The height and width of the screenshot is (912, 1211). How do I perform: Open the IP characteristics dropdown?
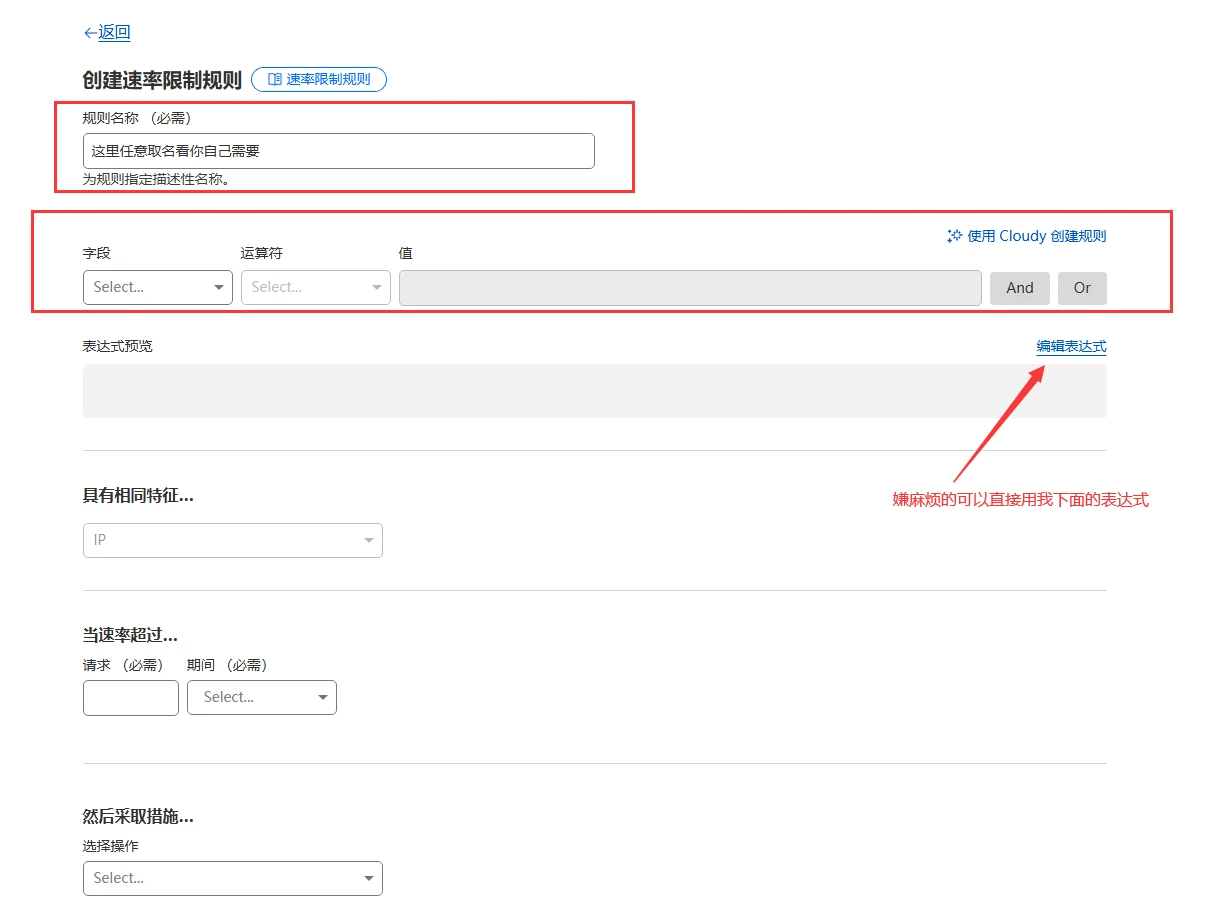point(232,540)
